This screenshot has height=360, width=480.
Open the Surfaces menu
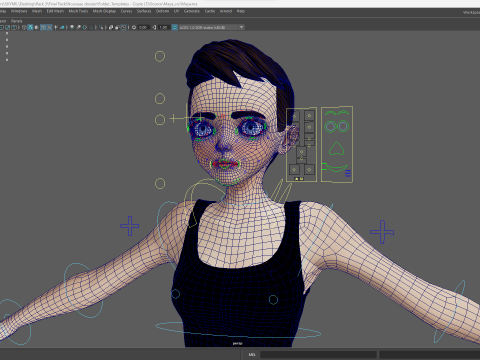pyautogui.click(x=144, y=11)
